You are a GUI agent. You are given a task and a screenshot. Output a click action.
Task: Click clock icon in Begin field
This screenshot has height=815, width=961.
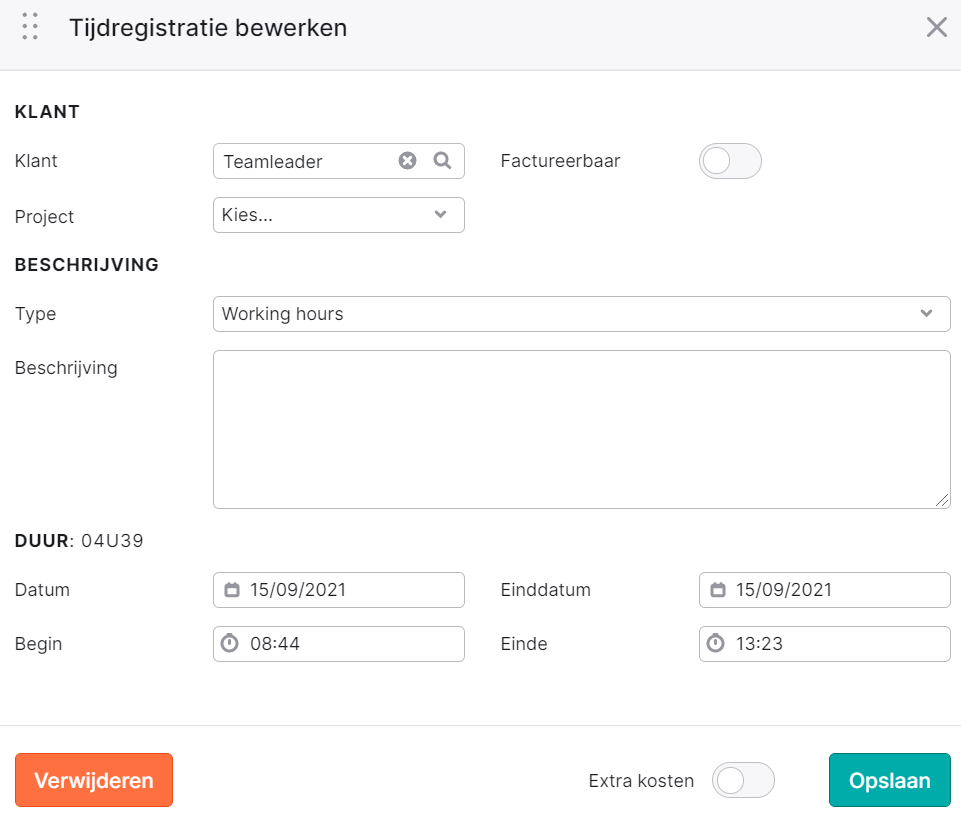click(x=230, y=643)
